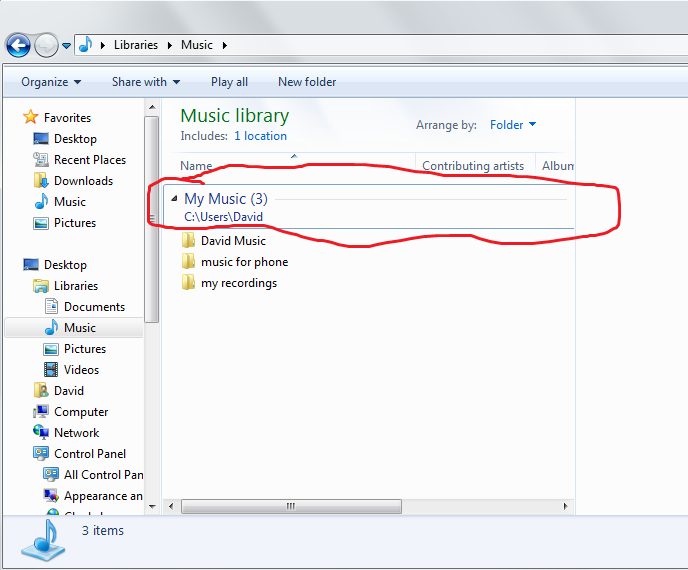Open the Downloads folder icon

tap(41, 180)
